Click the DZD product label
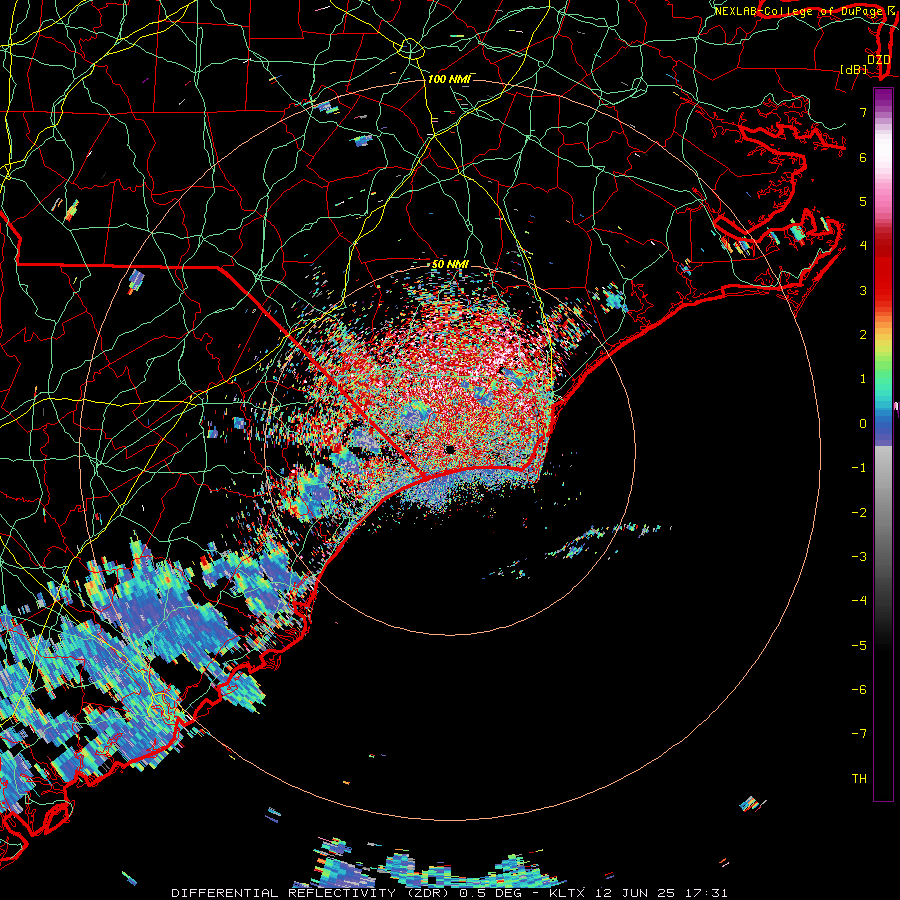 878,59
